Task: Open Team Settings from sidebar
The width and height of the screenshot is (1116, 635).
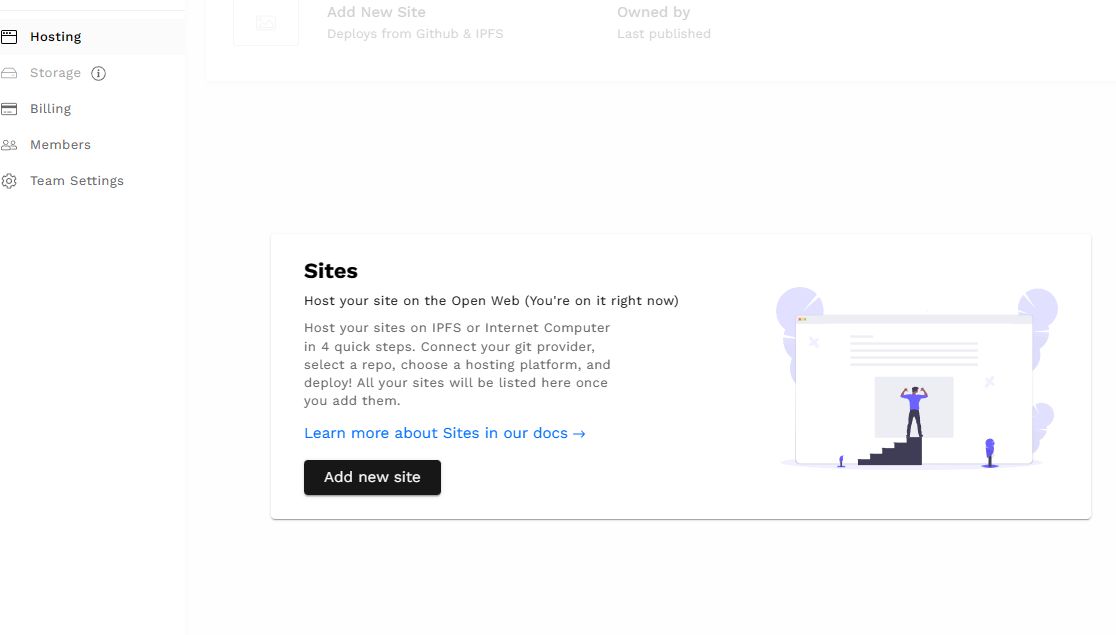Action: (77, 181)
